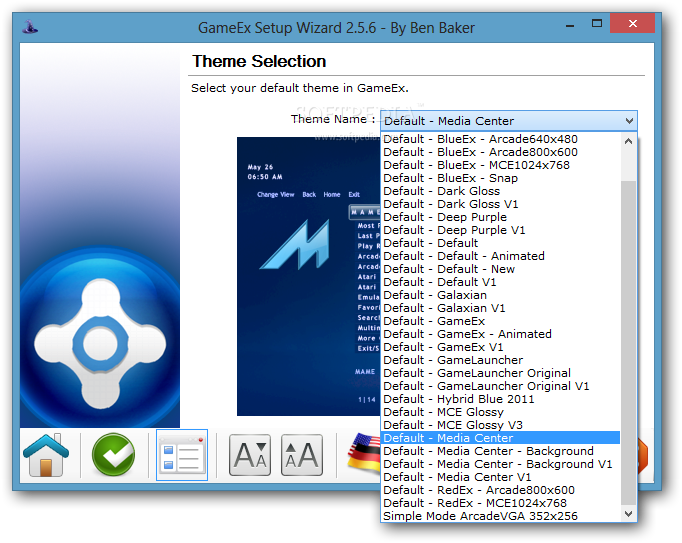Click the wizard hat title bar icon
682x543 pixels.
[30, 27]
